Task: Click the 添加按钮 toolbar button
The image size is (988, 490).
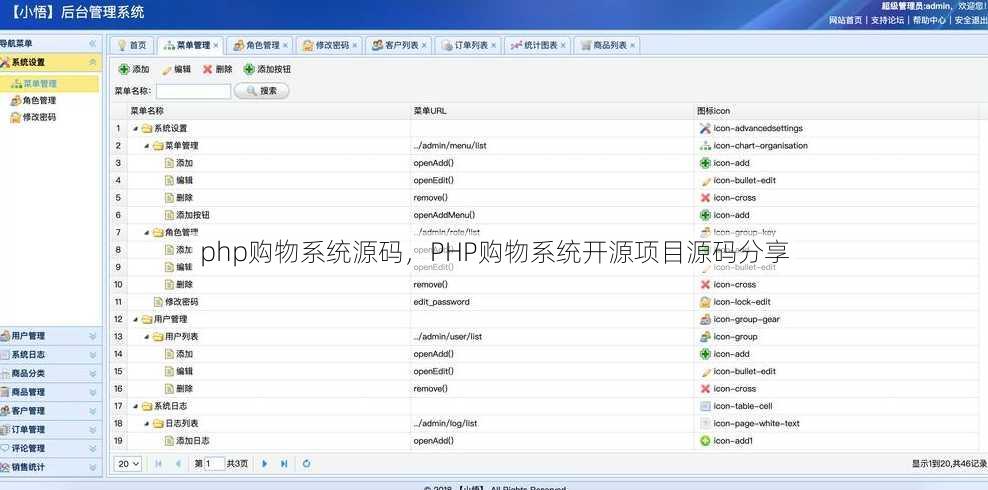Action: (x=268, y=69)
